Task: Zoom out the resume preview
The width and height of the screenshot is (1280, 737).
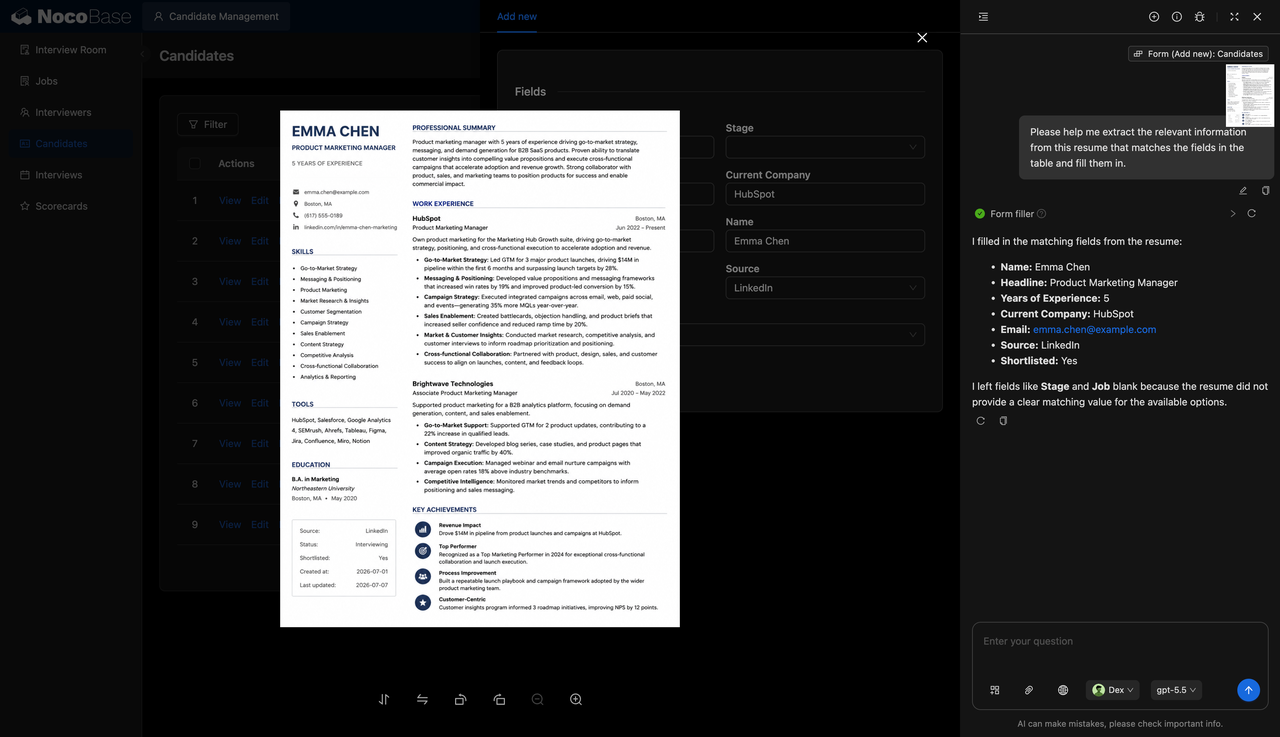Action: [538, 700]
